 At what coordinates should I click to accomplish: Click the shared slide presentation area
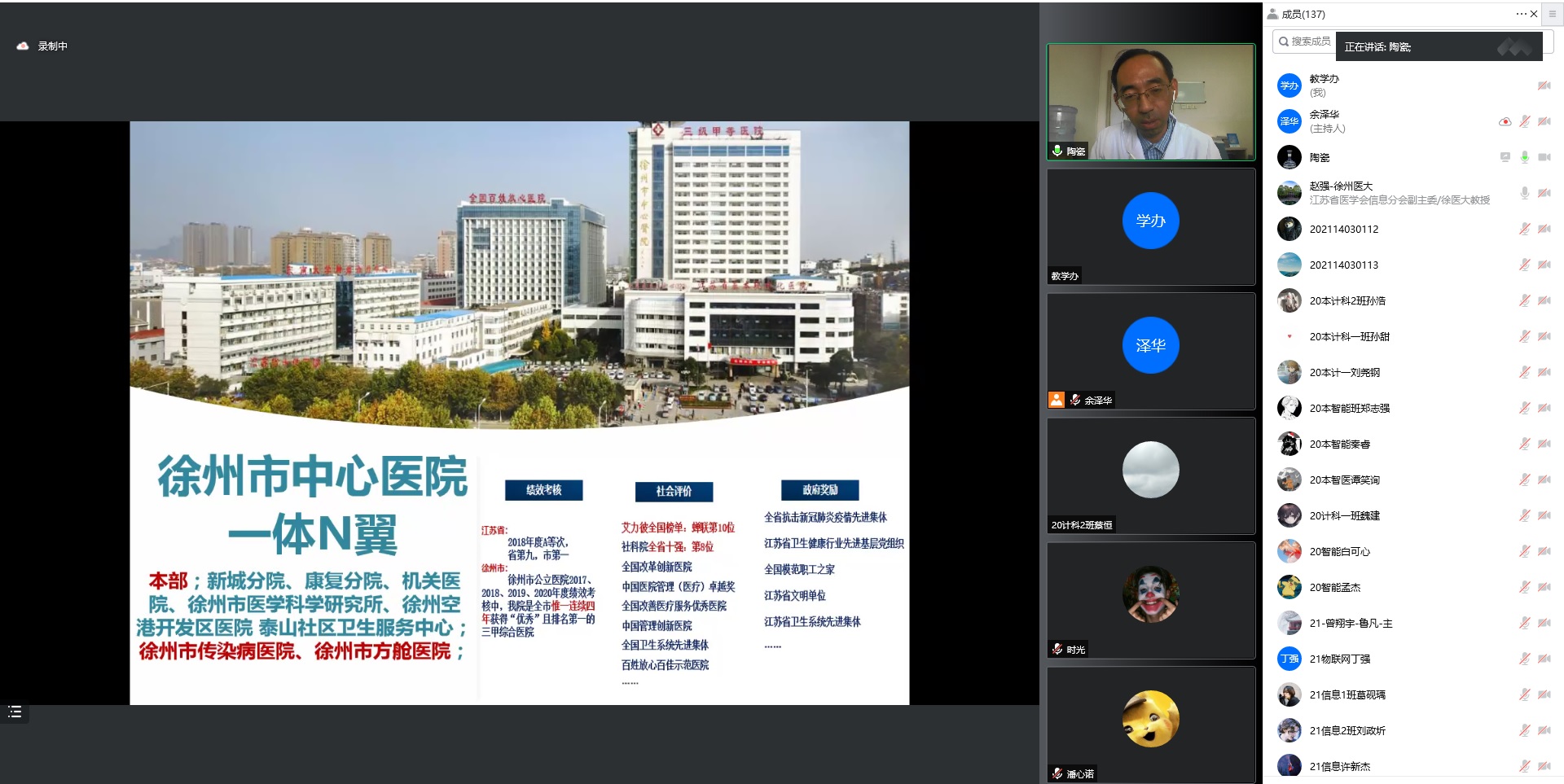click(520, 413)
